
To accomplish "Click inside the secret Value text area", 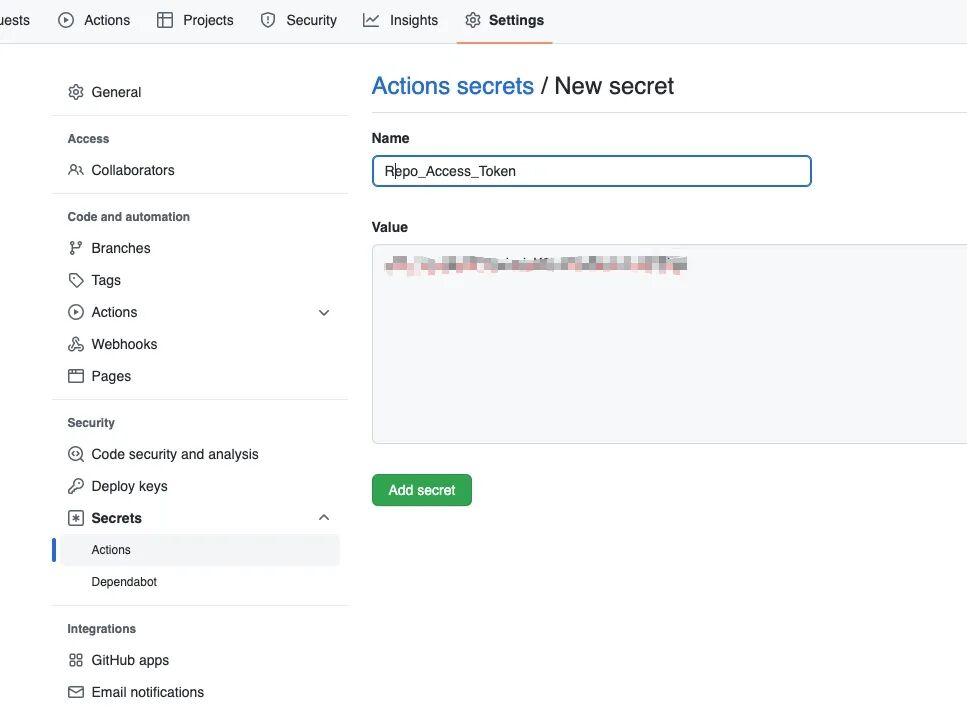I will tap(669, 344).
